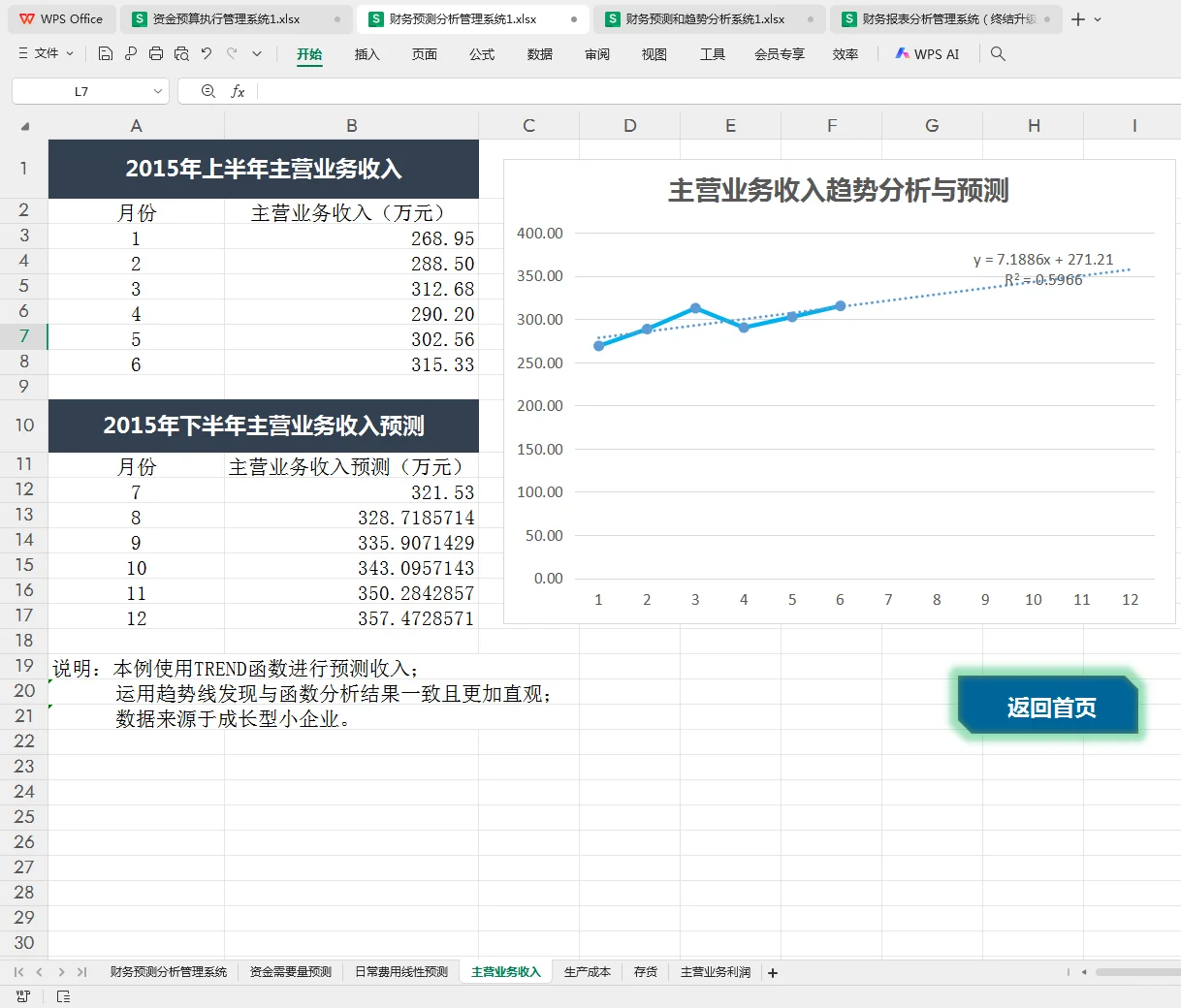Select the 插入 ribbon tab
Screen dimensions: 1181x1008
tap(367, 54)
